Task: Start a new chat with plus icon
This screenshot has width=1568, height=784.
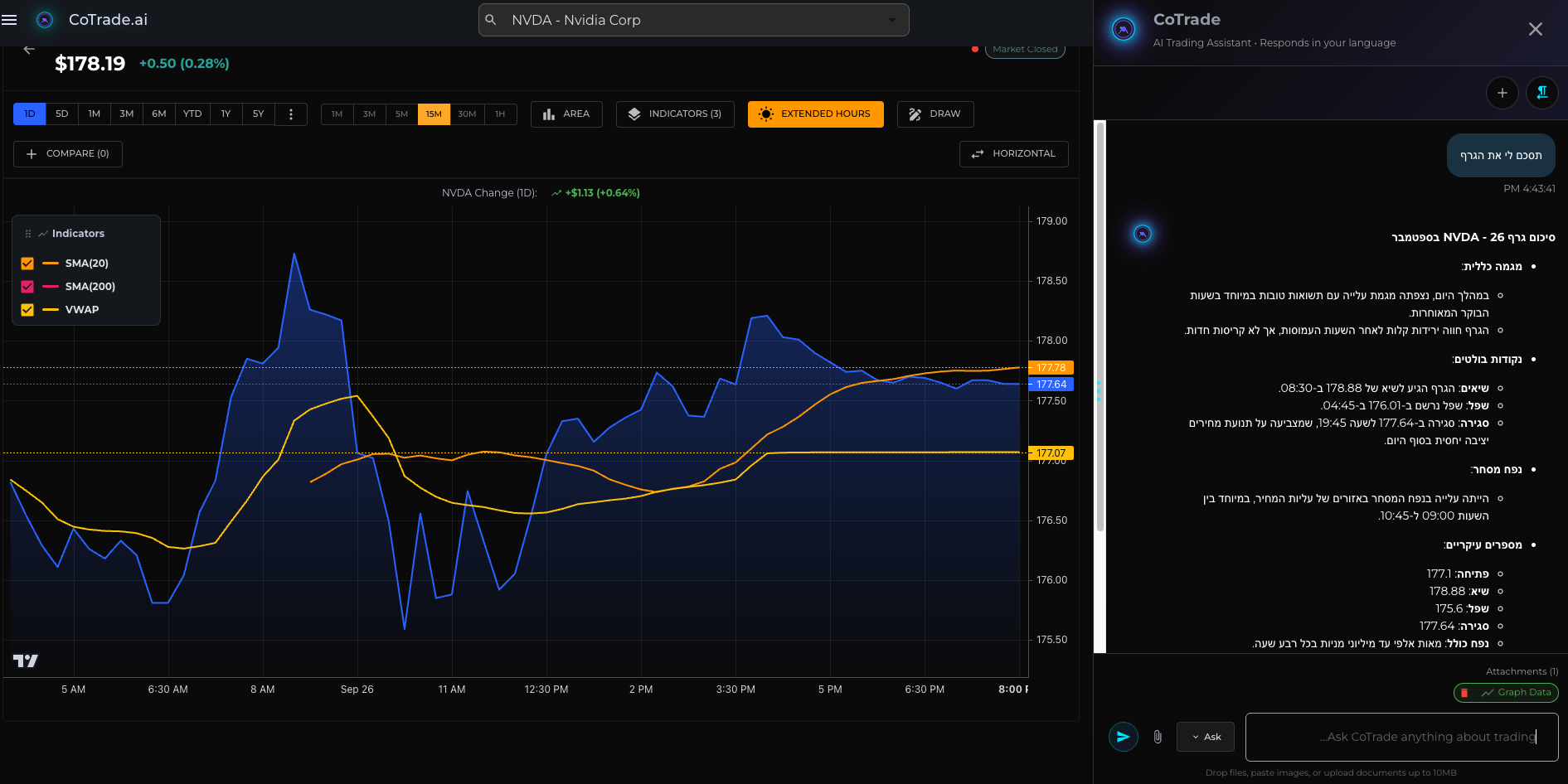Action: pyautogui.click(x=1502, y=93)
